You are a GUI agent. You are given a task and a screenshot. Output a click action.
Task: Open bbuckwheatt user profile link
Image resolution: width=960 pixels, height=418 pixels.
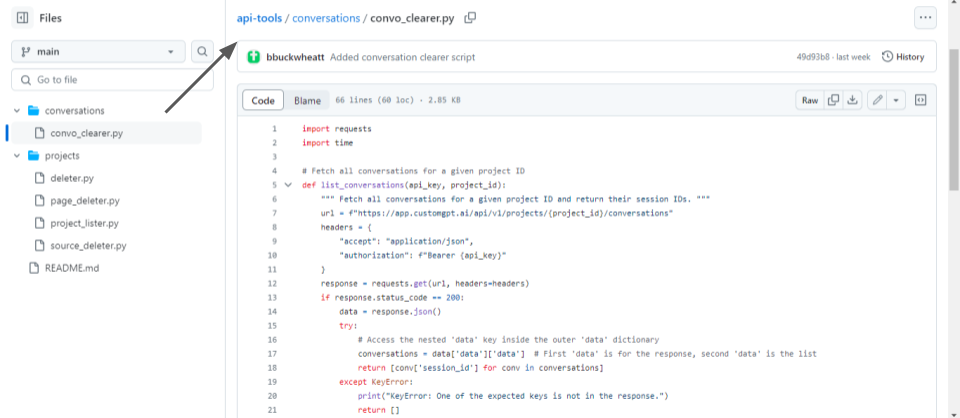(296, 57)
